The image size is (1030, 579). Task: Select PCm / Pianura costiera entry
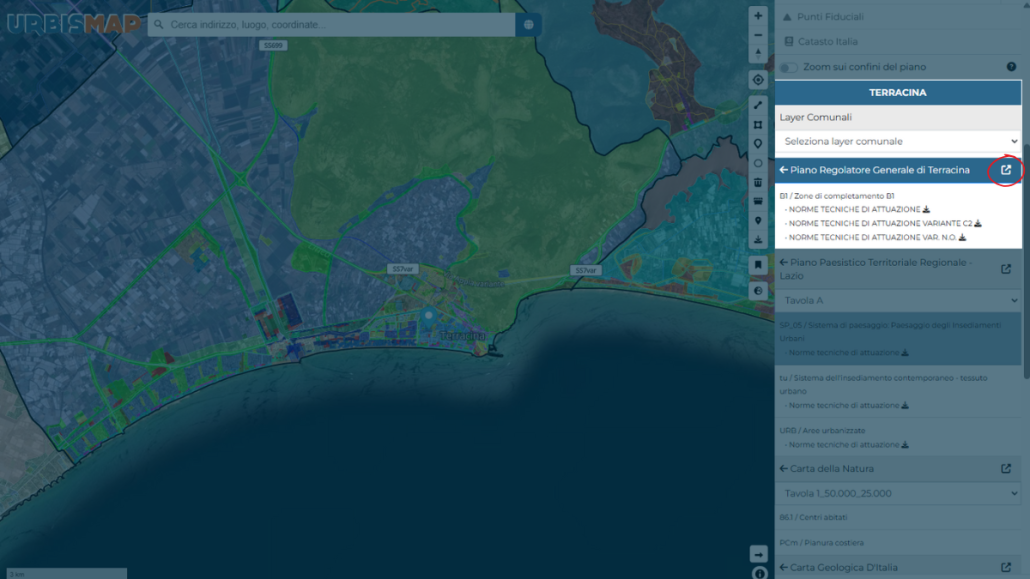coord(821,543)
